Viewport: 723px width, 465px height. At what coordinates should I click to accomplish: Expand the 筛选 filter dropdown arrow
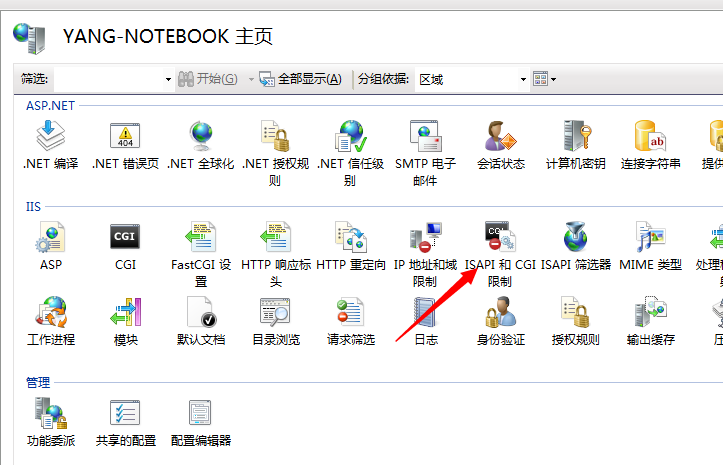[x=168, y=79]
